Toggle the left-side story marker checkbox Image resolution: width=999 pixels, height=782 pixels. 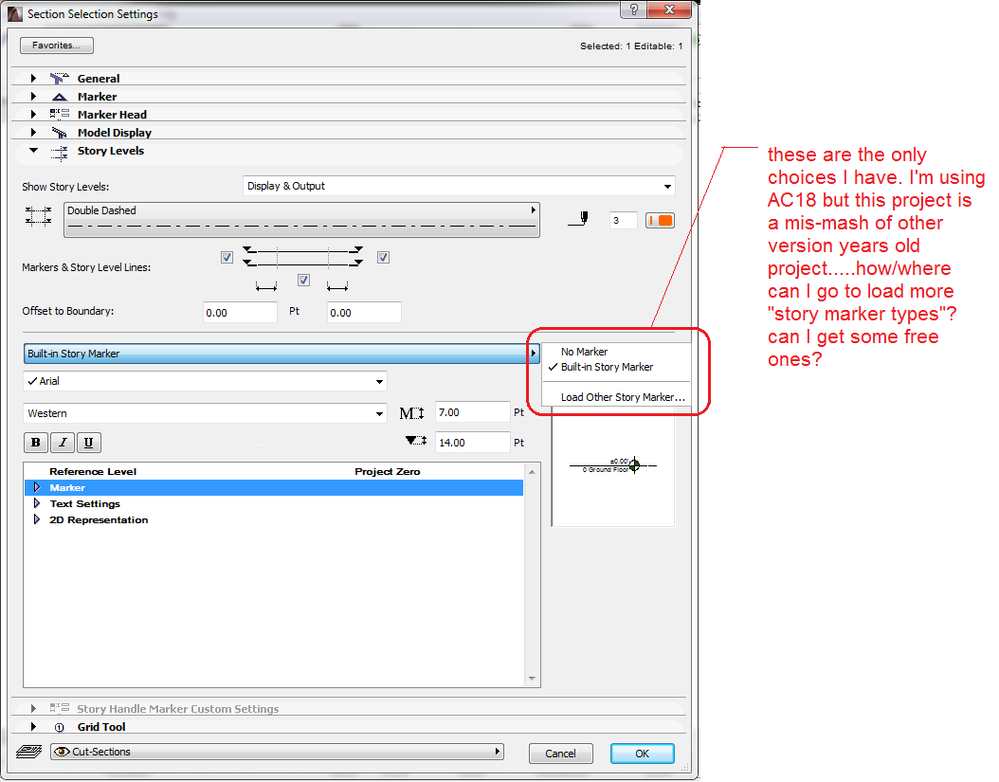tap(227, 257)
